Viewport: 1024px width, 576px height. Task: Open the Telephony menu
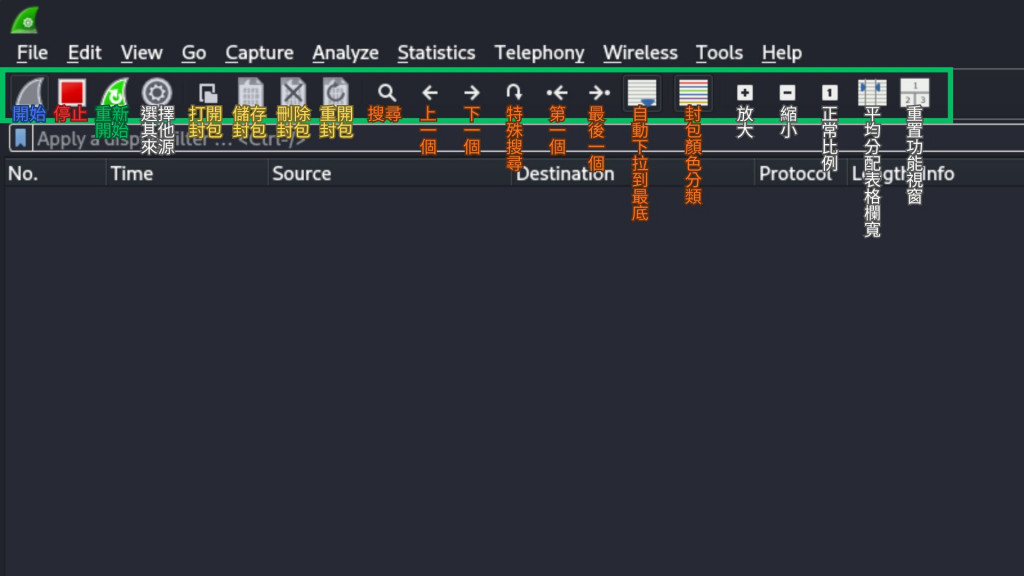click(x=539, y=52)
